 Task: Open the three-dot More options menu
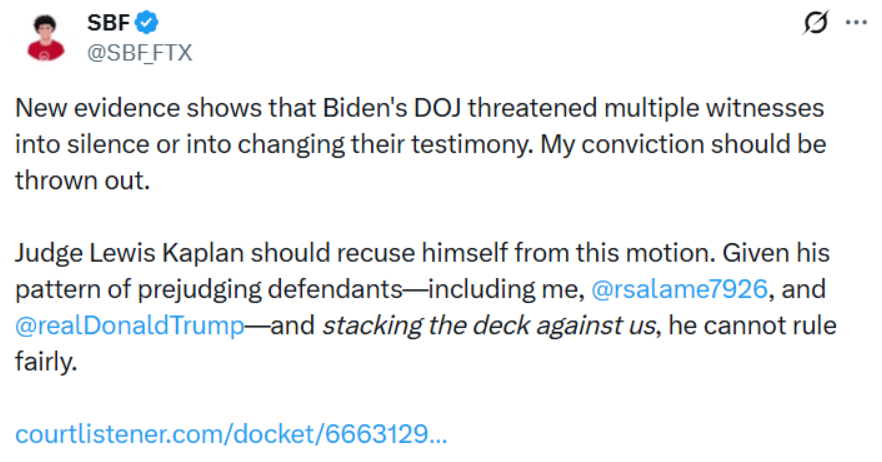pos(856,24)
